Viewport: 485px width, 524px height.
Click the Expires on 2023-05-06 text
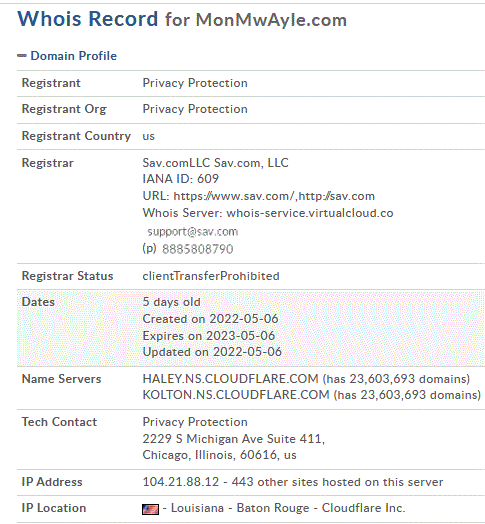209,336
